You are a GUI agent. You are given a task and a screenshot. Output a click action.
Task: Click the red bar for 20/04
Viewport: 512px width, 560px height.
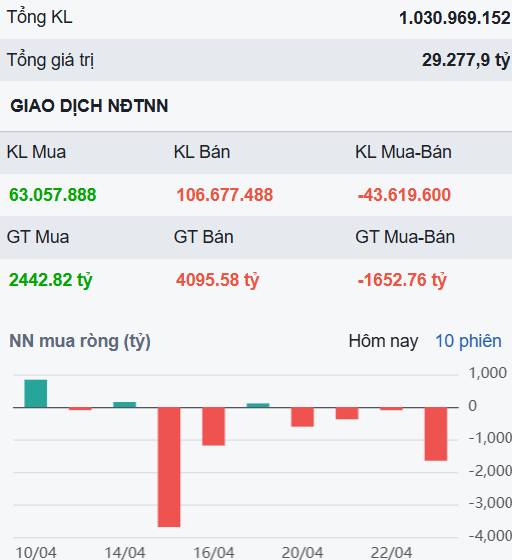pyautogui.click(x=302, y=417)
